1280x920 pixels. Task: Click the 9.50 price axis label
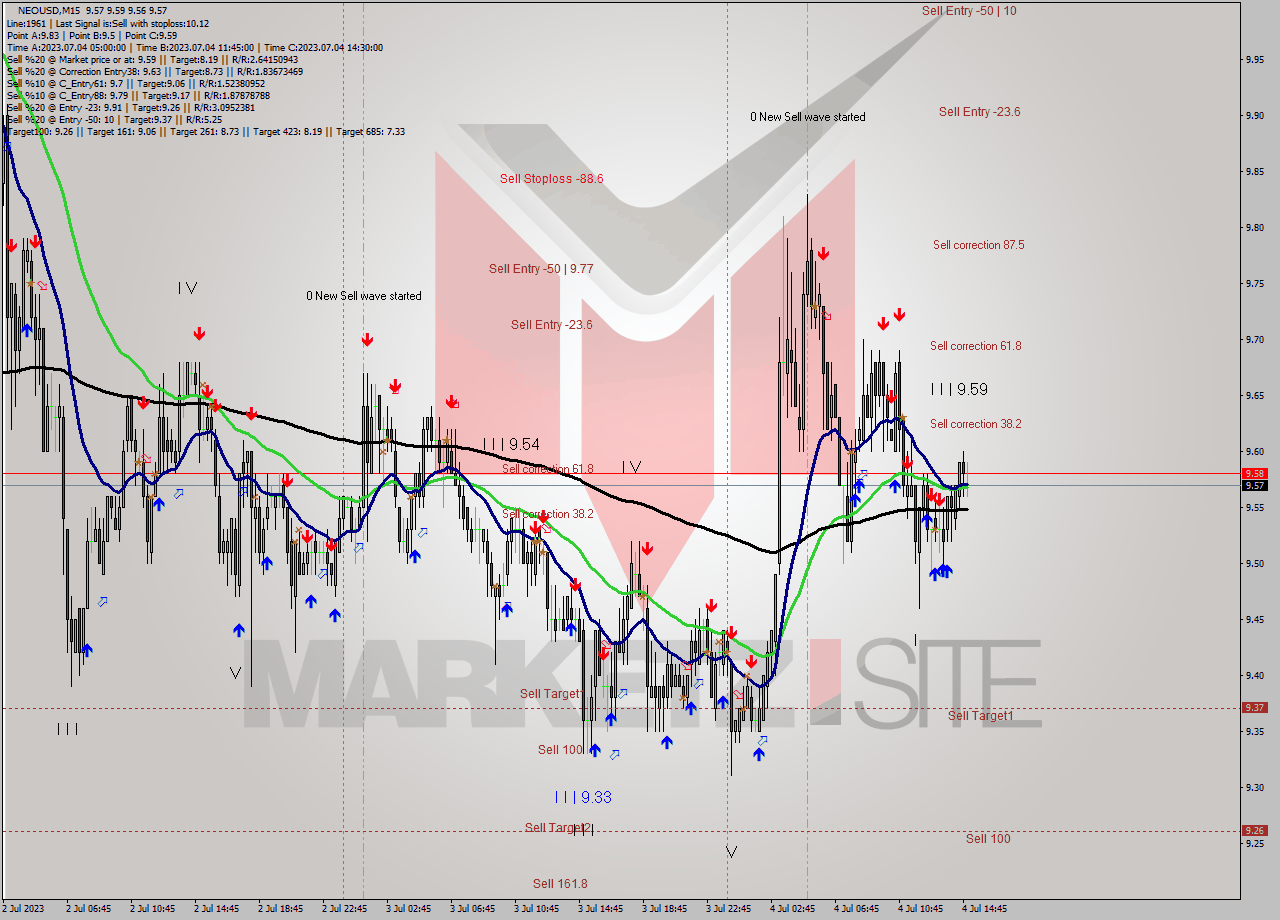(1256, 564)
